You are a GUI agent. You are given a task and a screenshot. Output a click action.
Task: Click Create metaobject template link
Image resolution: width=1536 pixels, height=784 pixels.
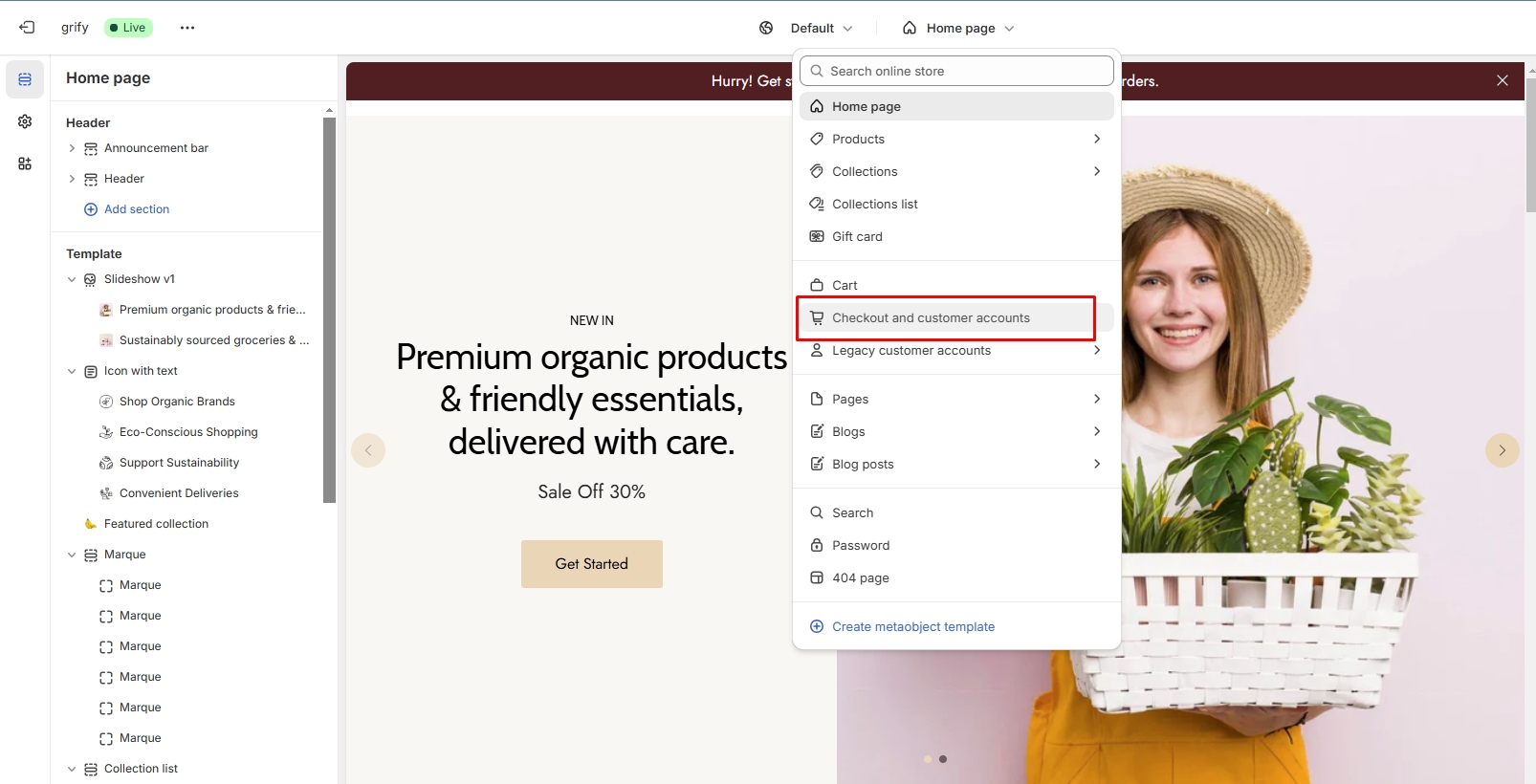[x=912, y=627]
